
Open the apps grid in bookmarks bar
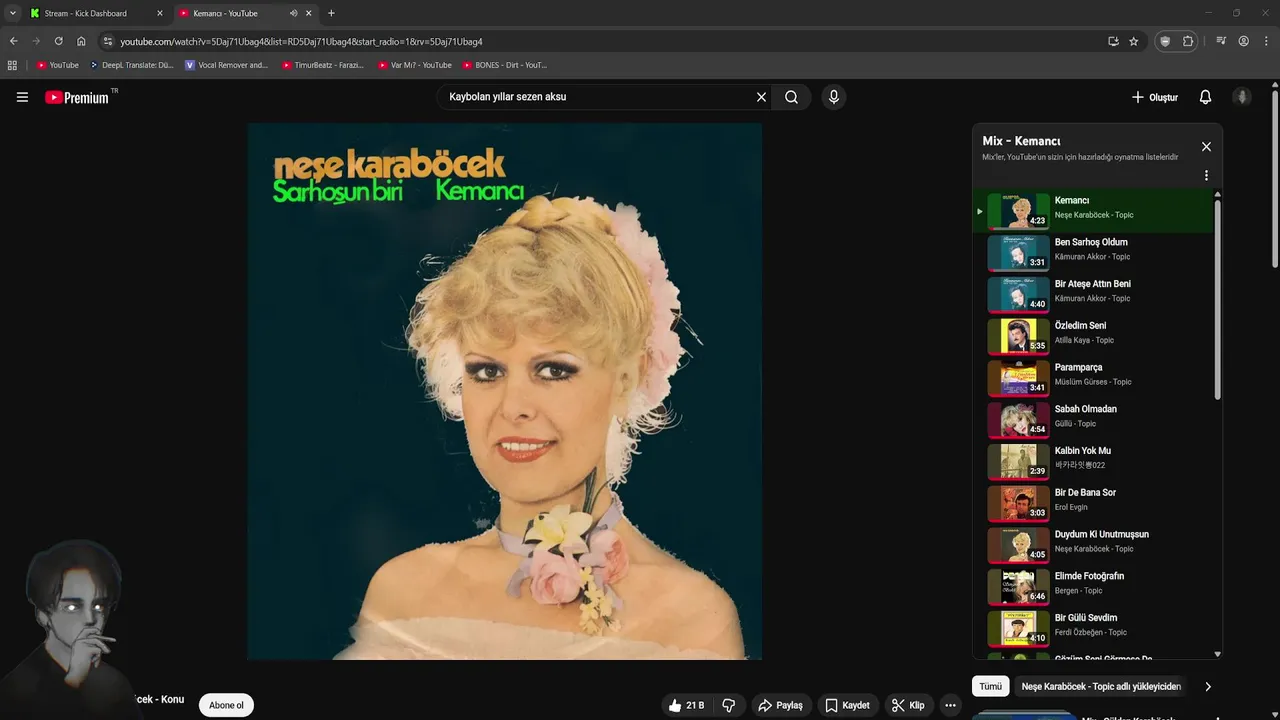[x=12, y=65]
